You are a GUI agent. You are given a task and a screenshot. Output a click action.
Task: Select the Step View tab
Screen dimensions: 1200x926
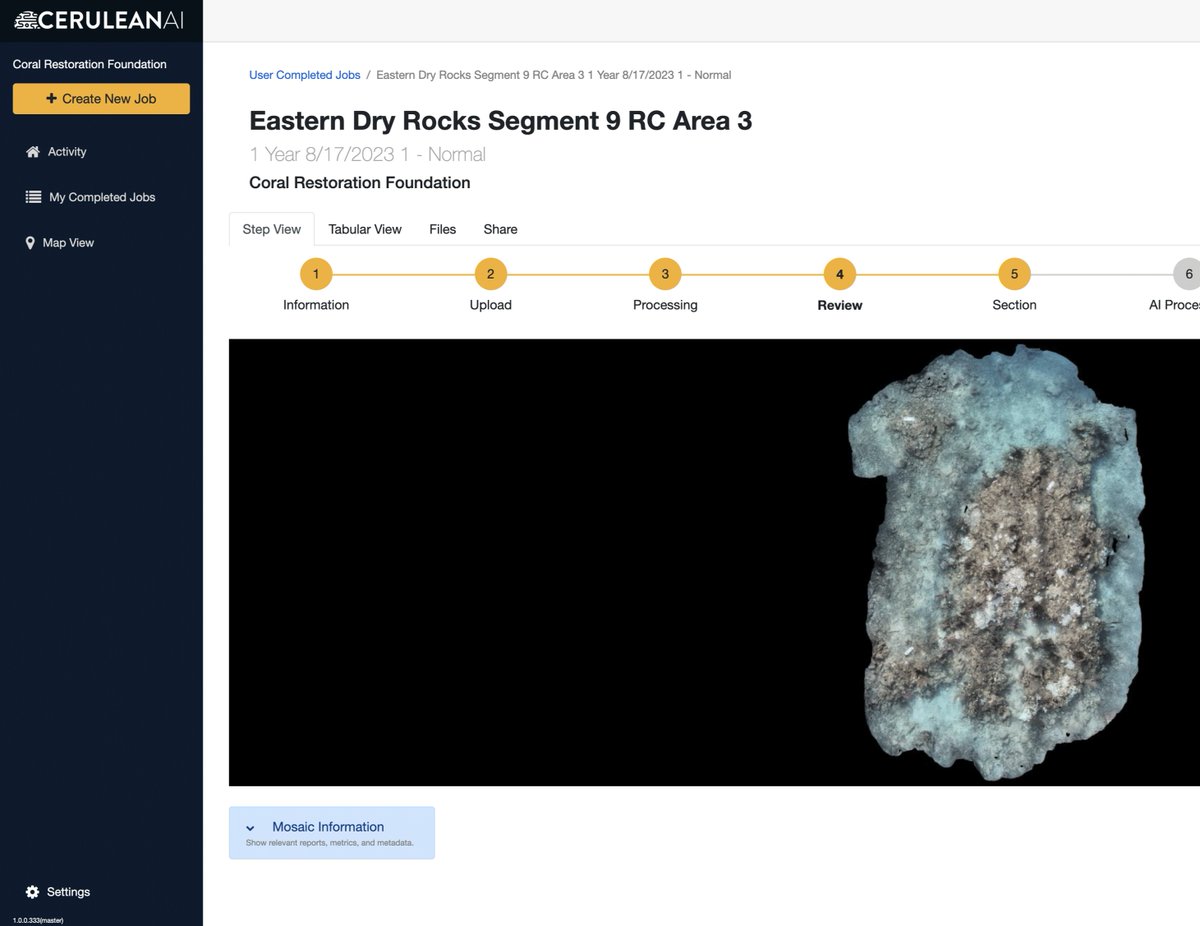tap(271, 229)
